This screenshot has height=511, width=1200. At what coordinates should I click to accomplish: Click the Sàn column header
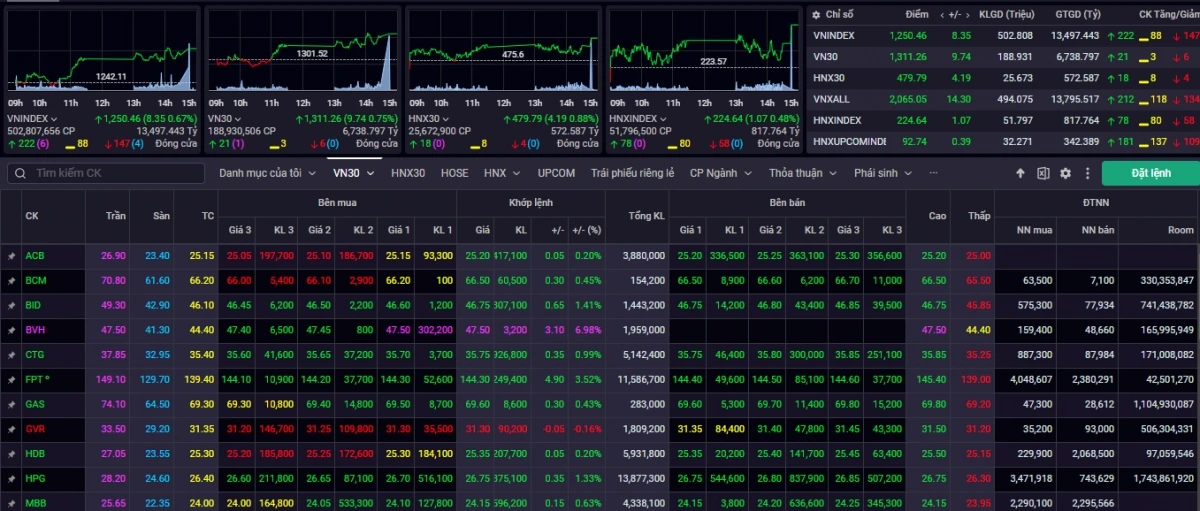tap(160, 216)
